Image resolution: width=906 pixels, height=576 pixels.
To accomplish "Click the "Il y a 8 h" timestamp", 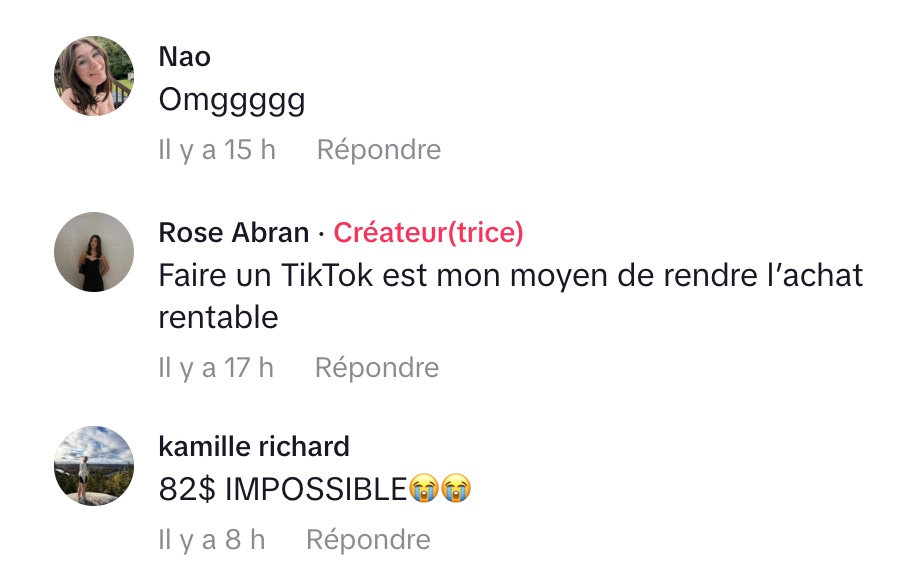I will [212, 540].
